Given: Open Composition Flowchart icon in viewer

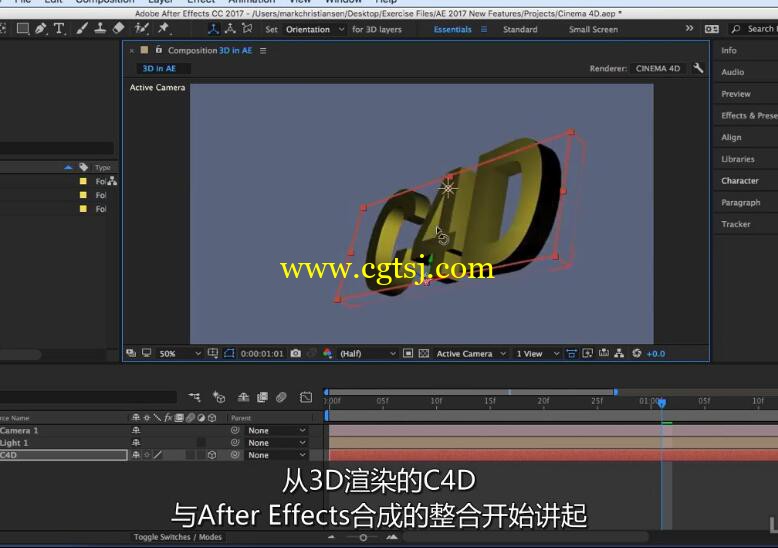Looking at the screenshot, I should [x=619, y=353].
